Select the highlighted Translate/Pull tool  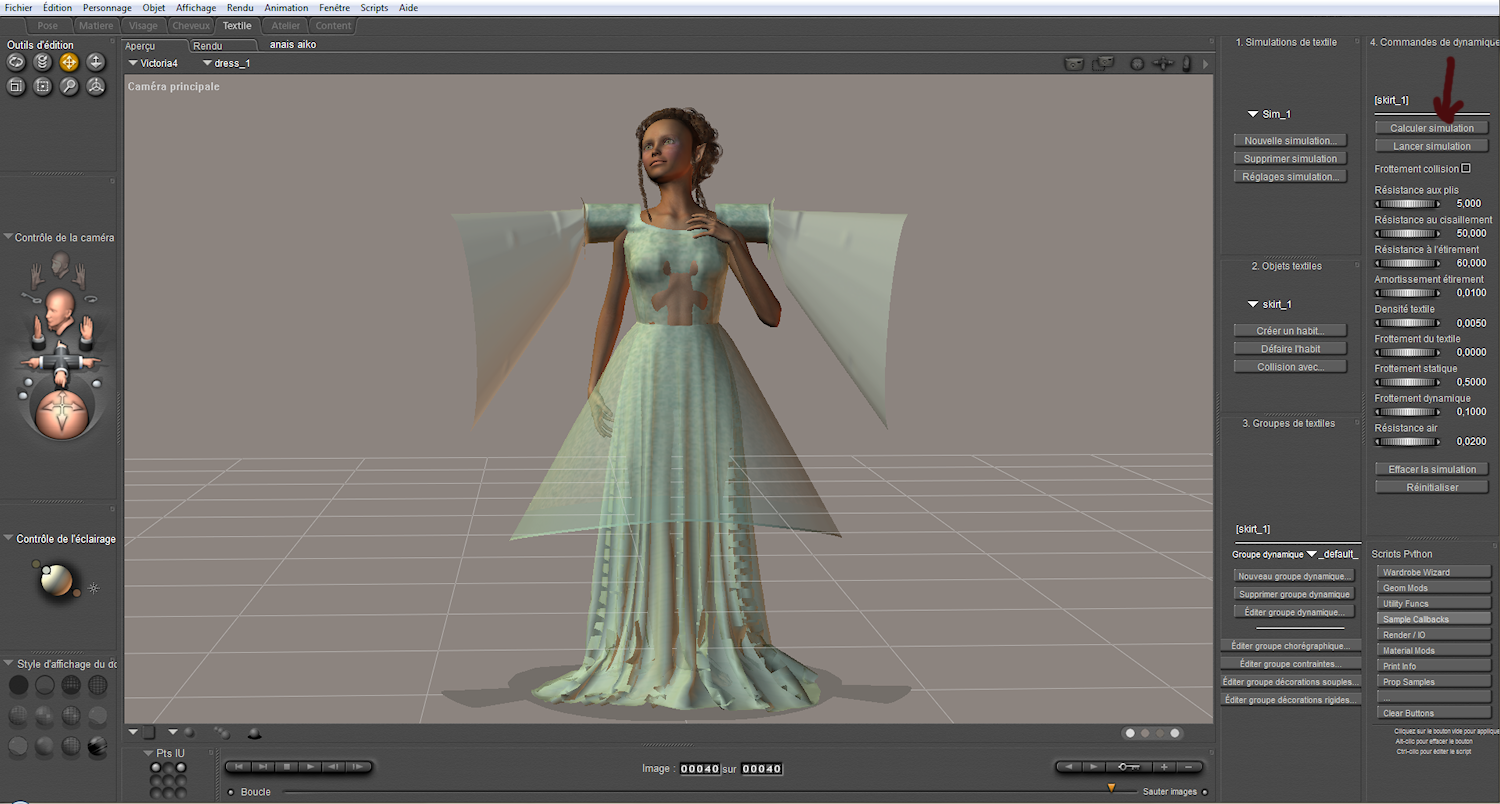tap(69, 62)
